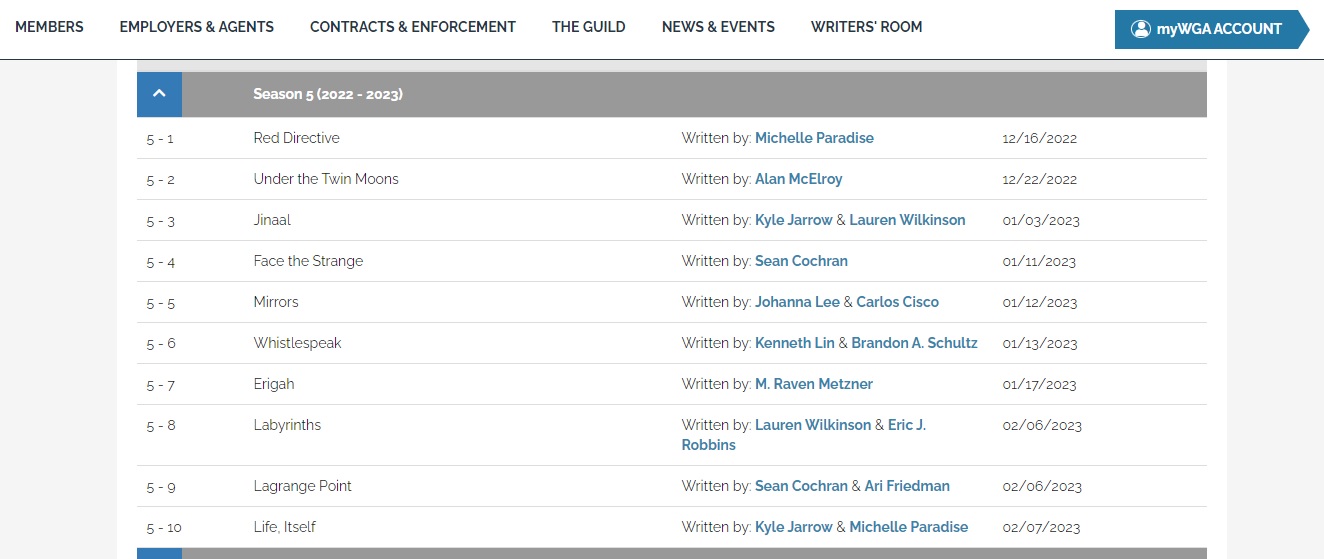Open THE GUILD menu
Image resolution: width=1324 pixels, height=559 pixels.
(x=589, y=27)
